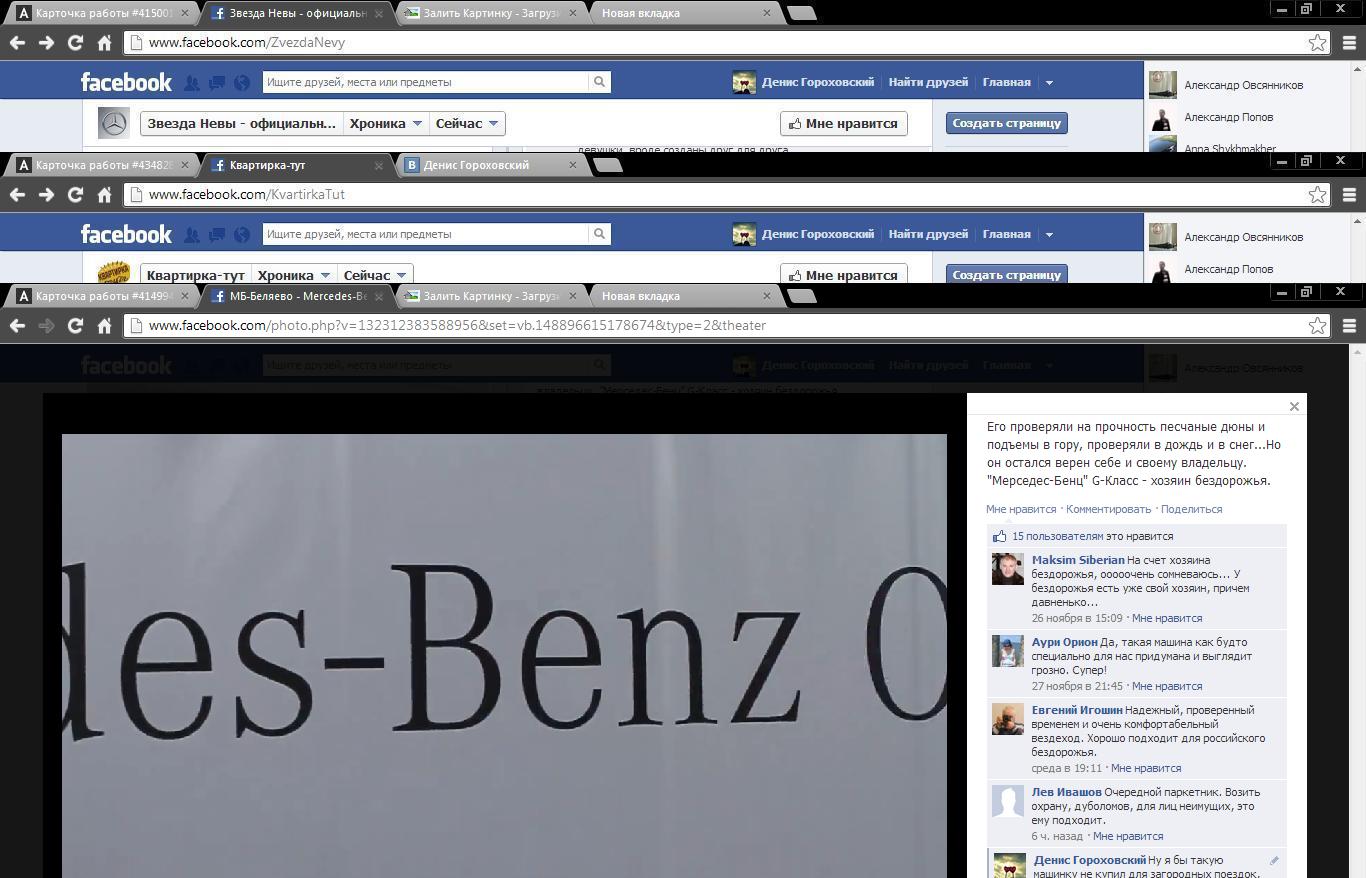Click home icon in Квартирка-тут window
Viewport: 1366px width, 878px height.
(x=104, y=195)
